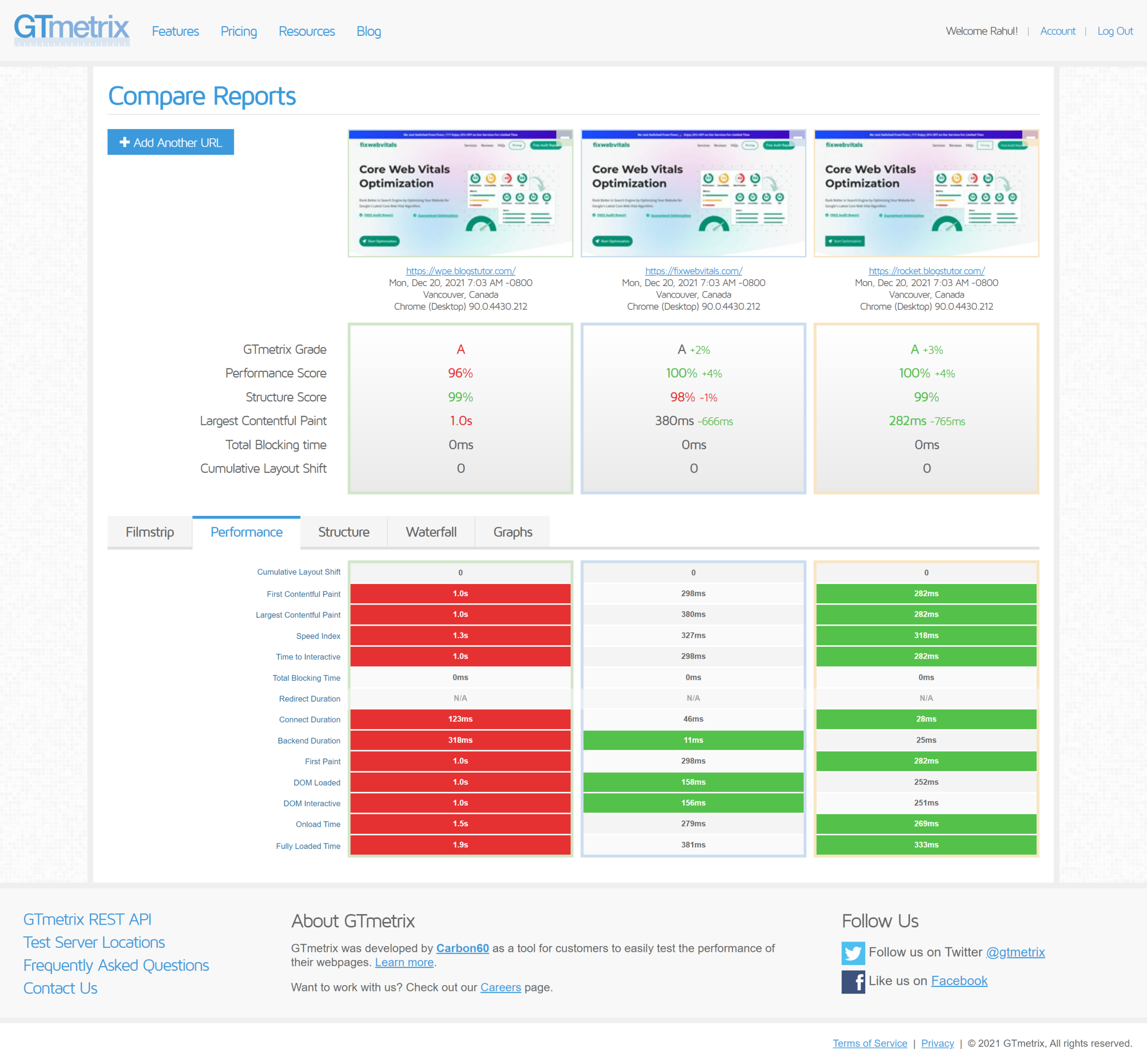Open the wpe.blogstutor.com page thumbnail
This screenshot has height=1064, width=1147.
click(x=461, y=193)
